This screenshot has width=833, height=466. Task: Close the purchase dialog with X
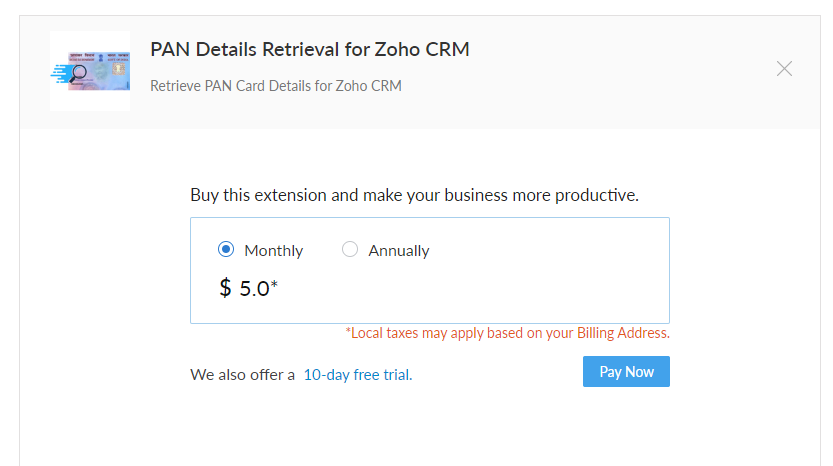784,69
